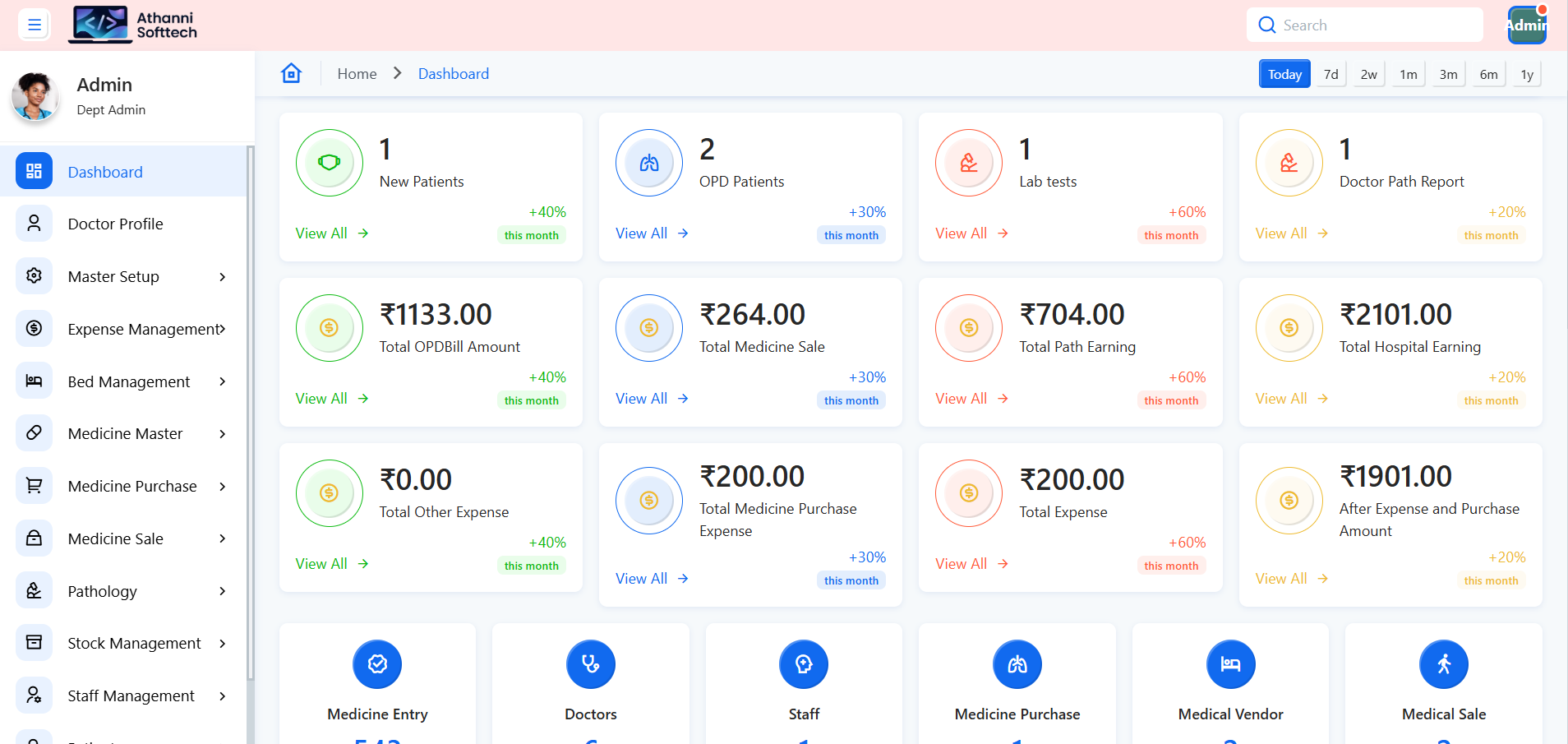Click View All under OPD Patients
Image resolution: width=1568 pixels, height=744 pixels.
641,233
